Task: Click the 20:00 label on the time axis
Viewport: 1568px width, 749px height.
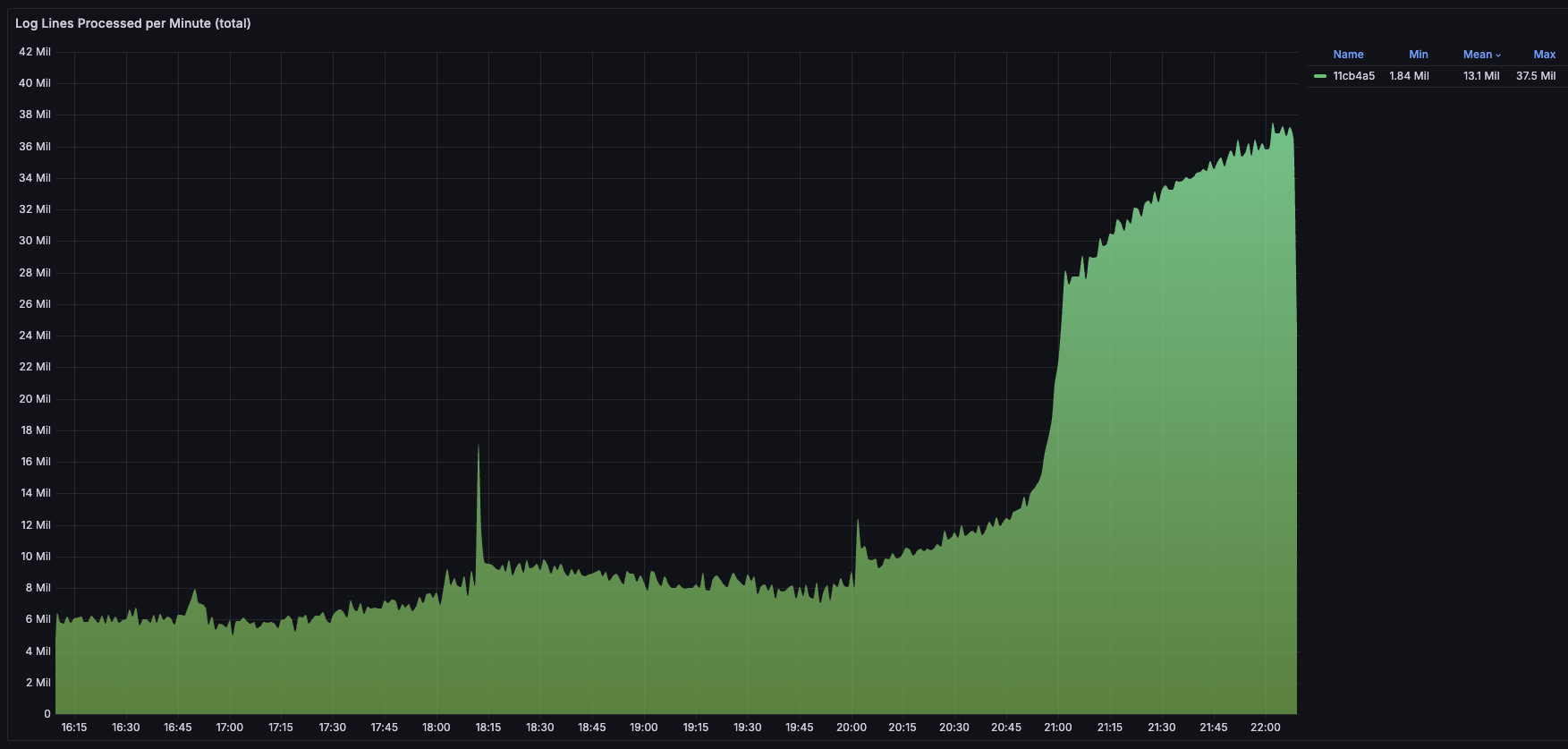Action: (x=851, y=728)
